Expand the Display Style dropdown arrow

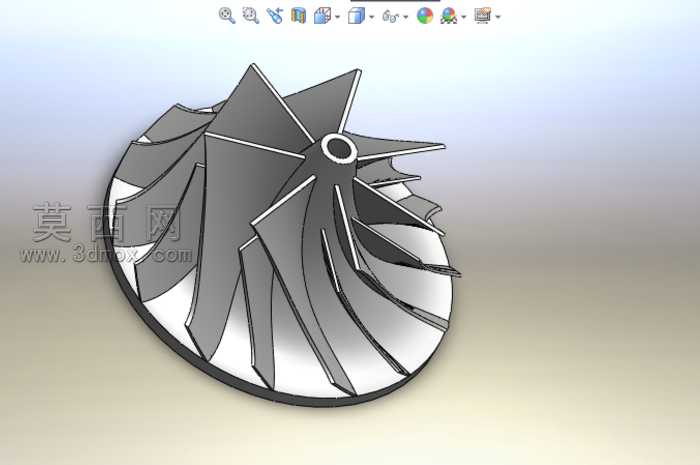tap(371, 17)
